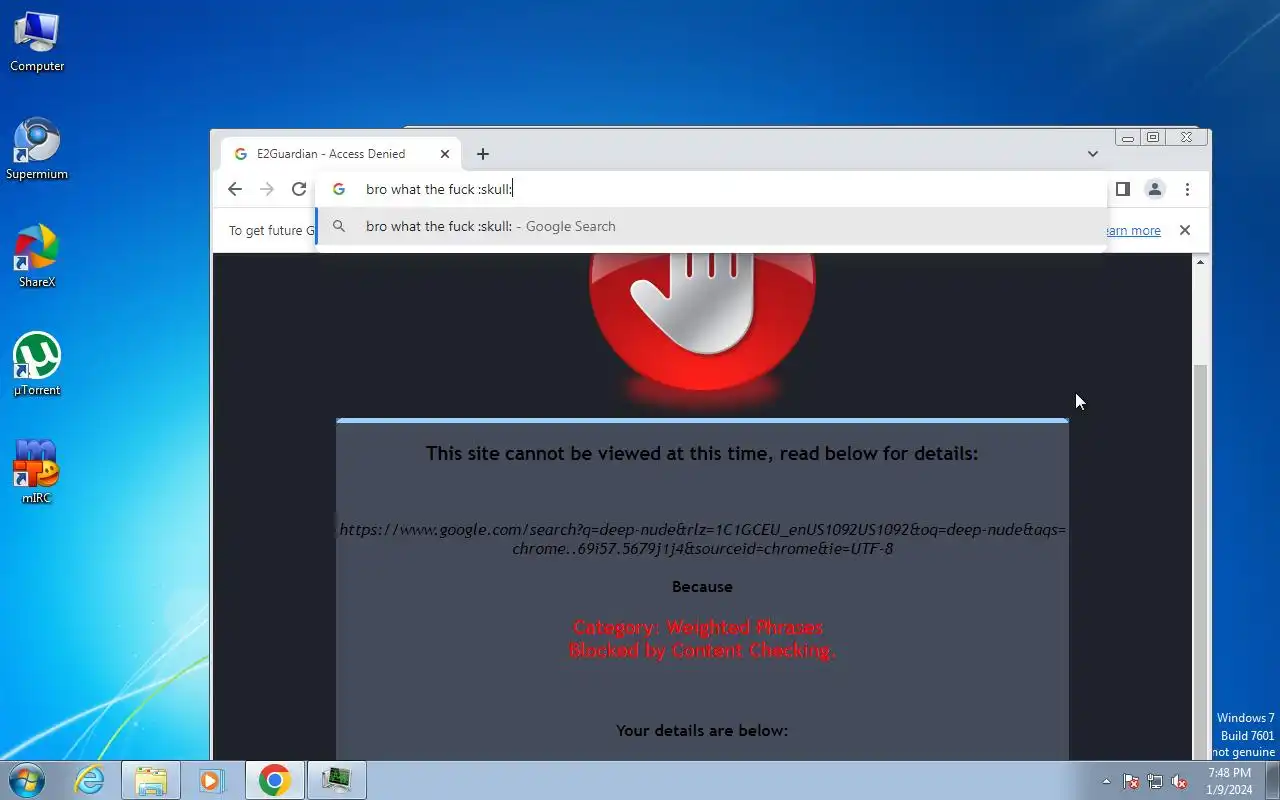This screenshot has height=800, width=1280.
Task: Open the mIRC desktop shortcut
Action: point(37,472)
